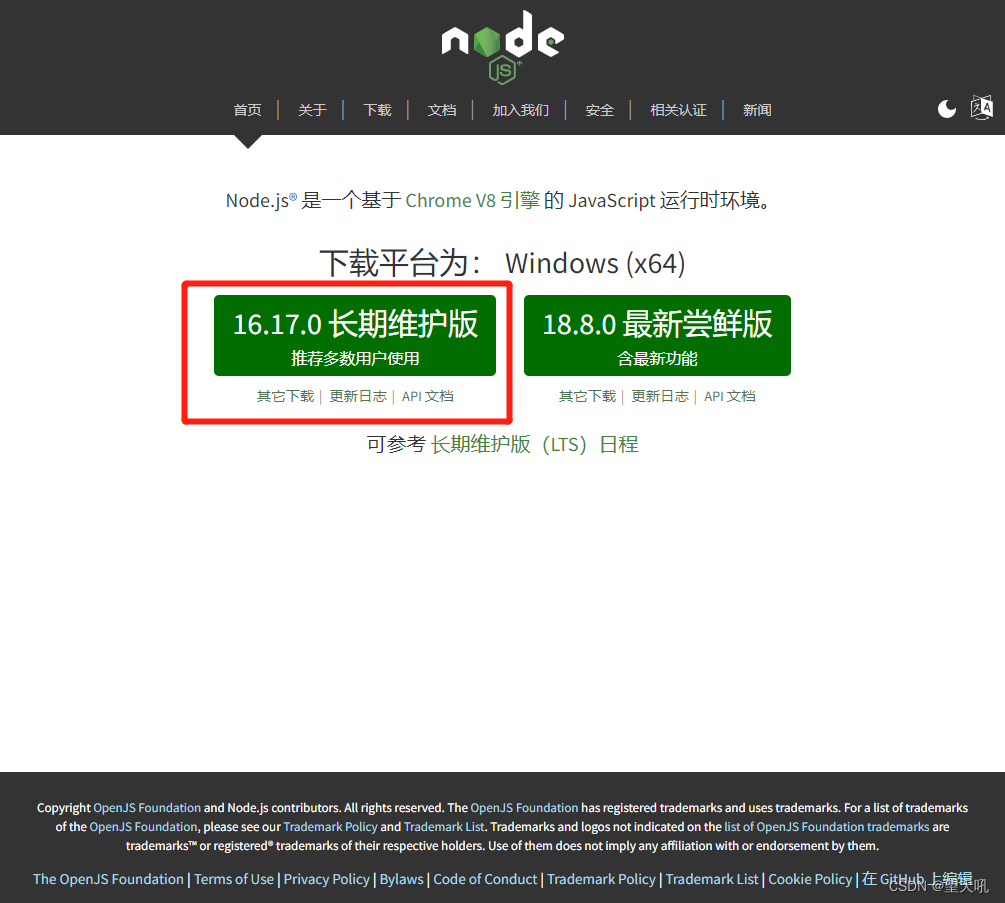The width and height of the screenshot is (1005, 903).
Task: Open 更新日志 under the 16.17.0 button
Action: point(358,397)
